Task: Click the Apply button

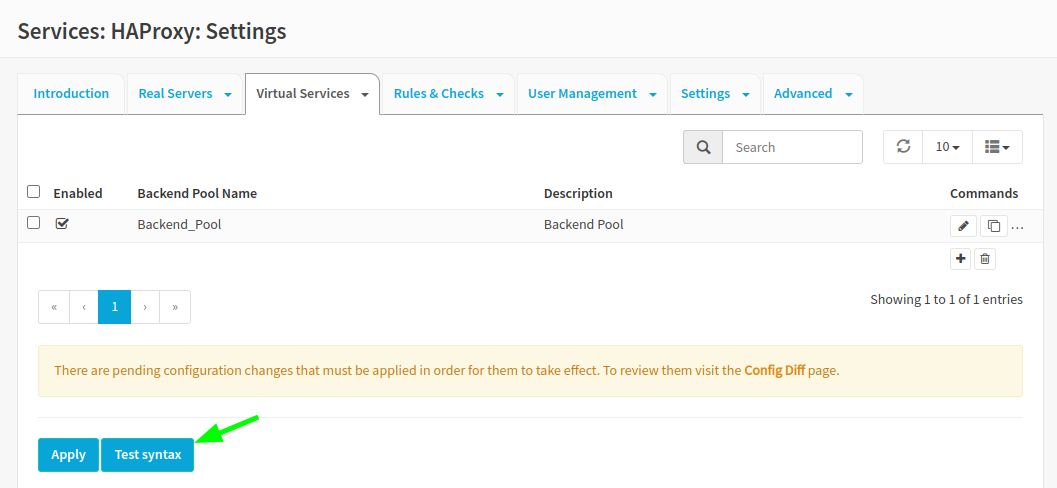Action: (x=69, y=455)
